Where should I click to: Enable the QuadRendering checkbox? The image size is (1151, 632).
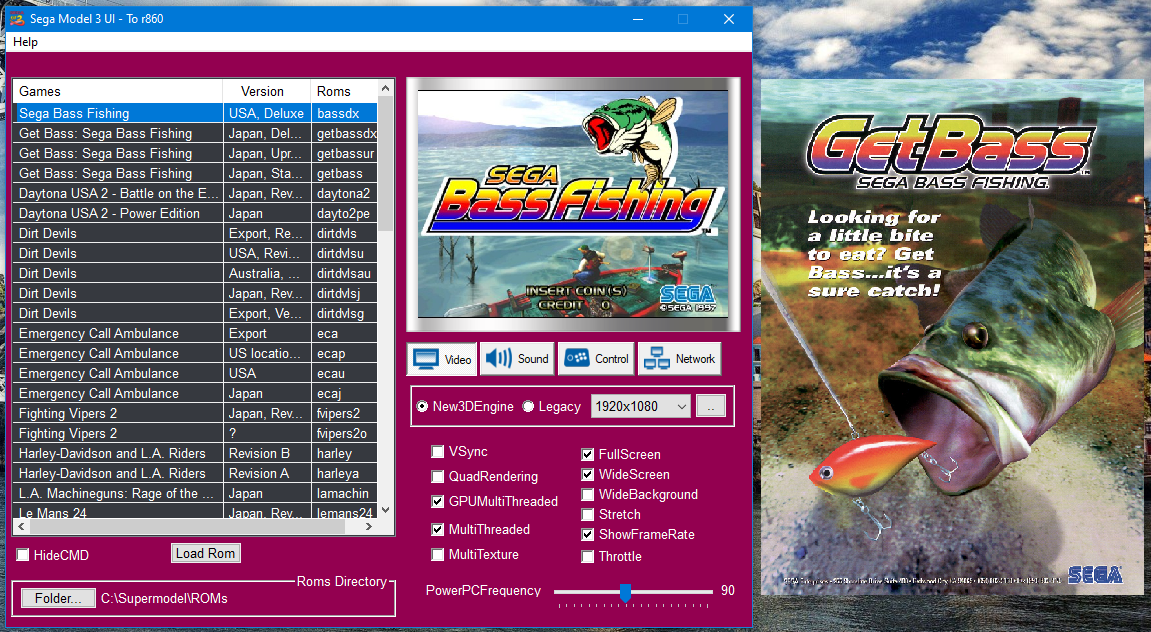point(437,476)
